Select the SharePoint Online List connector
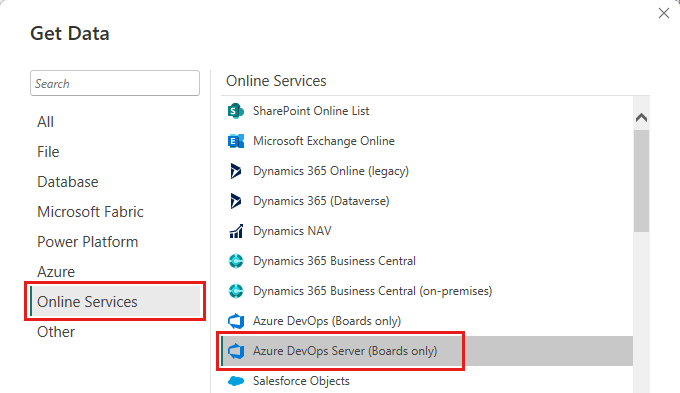The height and width of the screenshot is (393, 680). point(311,111)
